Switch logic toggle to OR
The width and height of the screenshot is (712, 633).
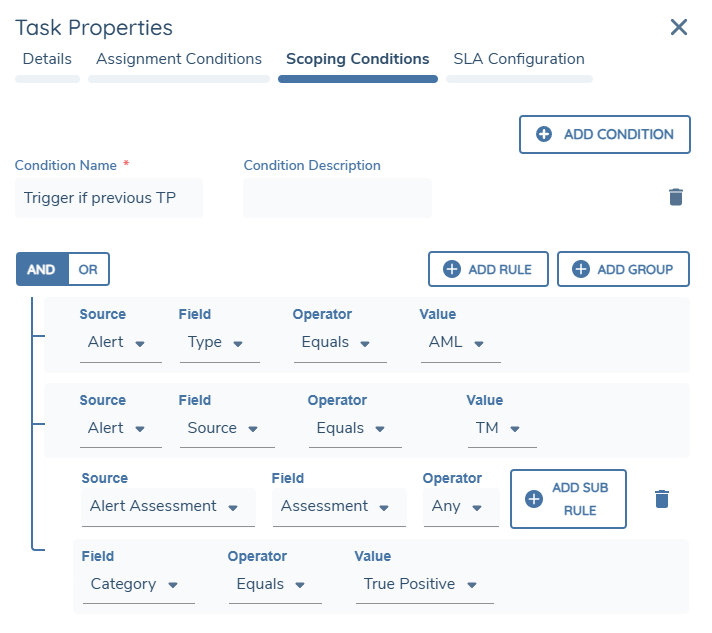tap(89, 269)
